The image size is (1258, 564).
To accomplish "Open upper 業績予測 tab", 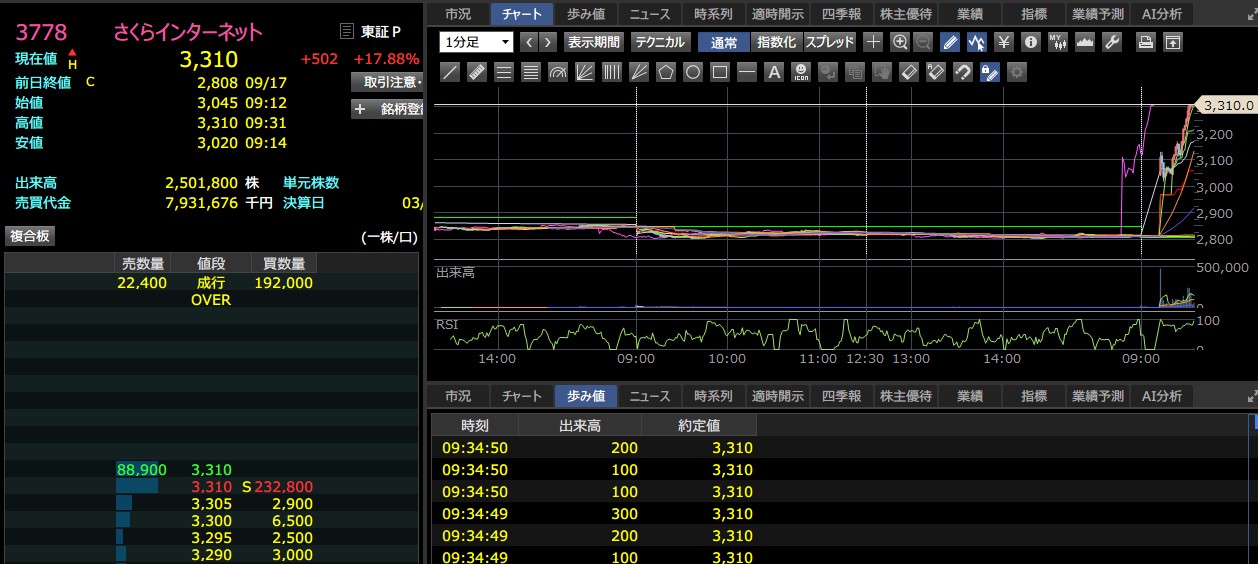I will pos(1097,14).
